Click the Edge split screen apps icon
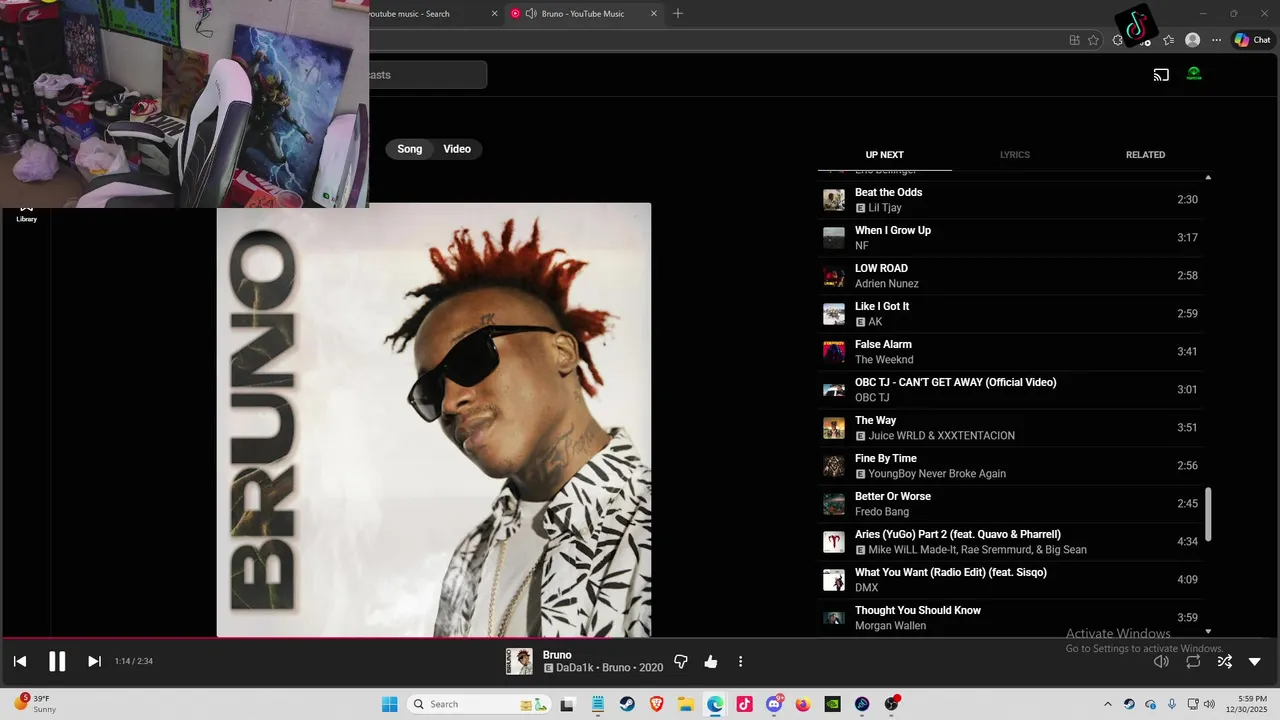This screenshot has width=1280, height=720. 1074,40
